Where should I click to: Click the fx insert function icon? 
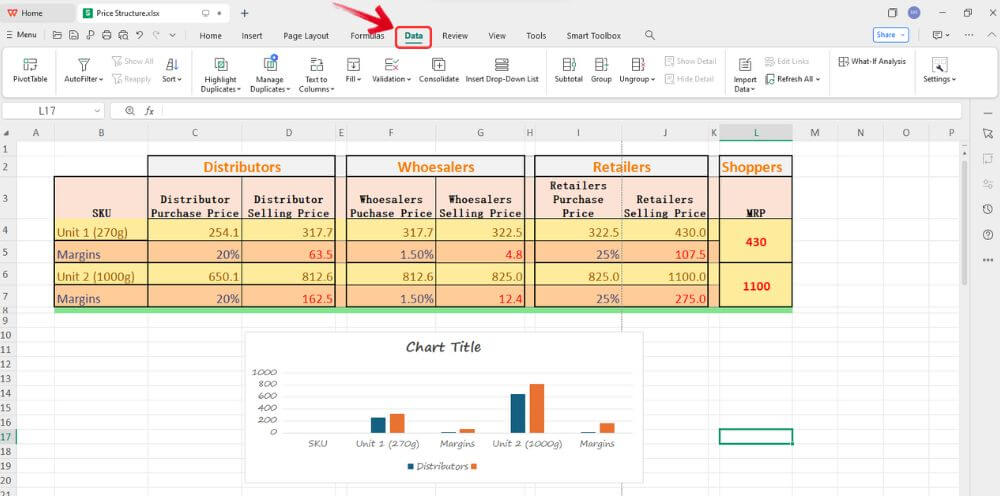149,111
